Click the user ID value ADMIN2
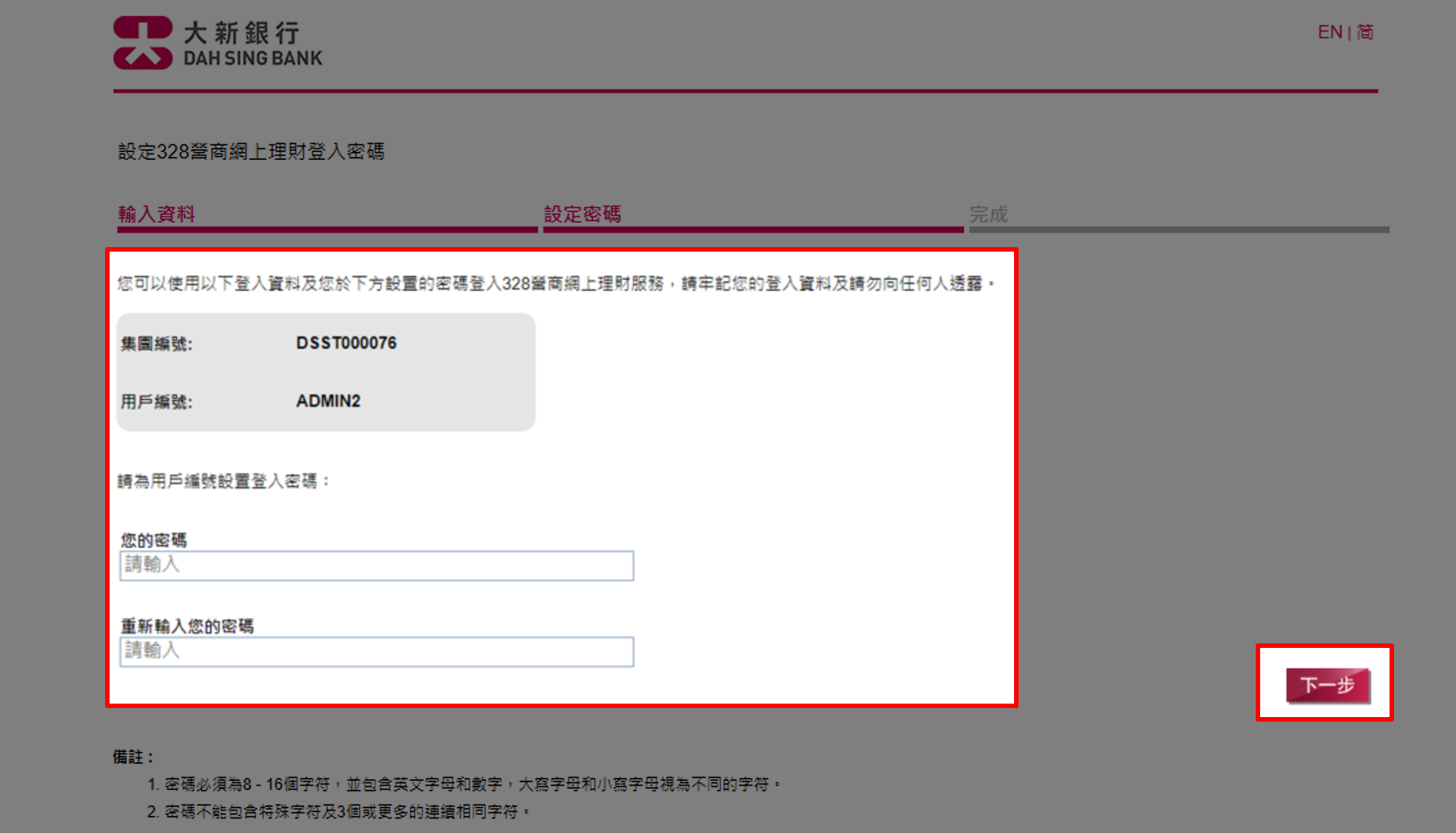 click(x=328, y=401)
